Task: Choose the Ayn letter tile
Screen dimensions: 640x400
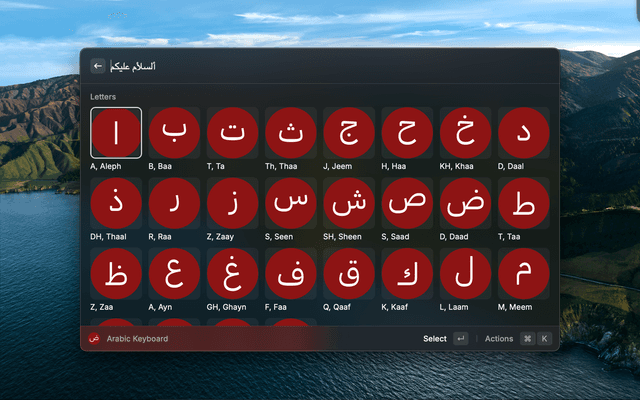Action: tap(174, 274)
